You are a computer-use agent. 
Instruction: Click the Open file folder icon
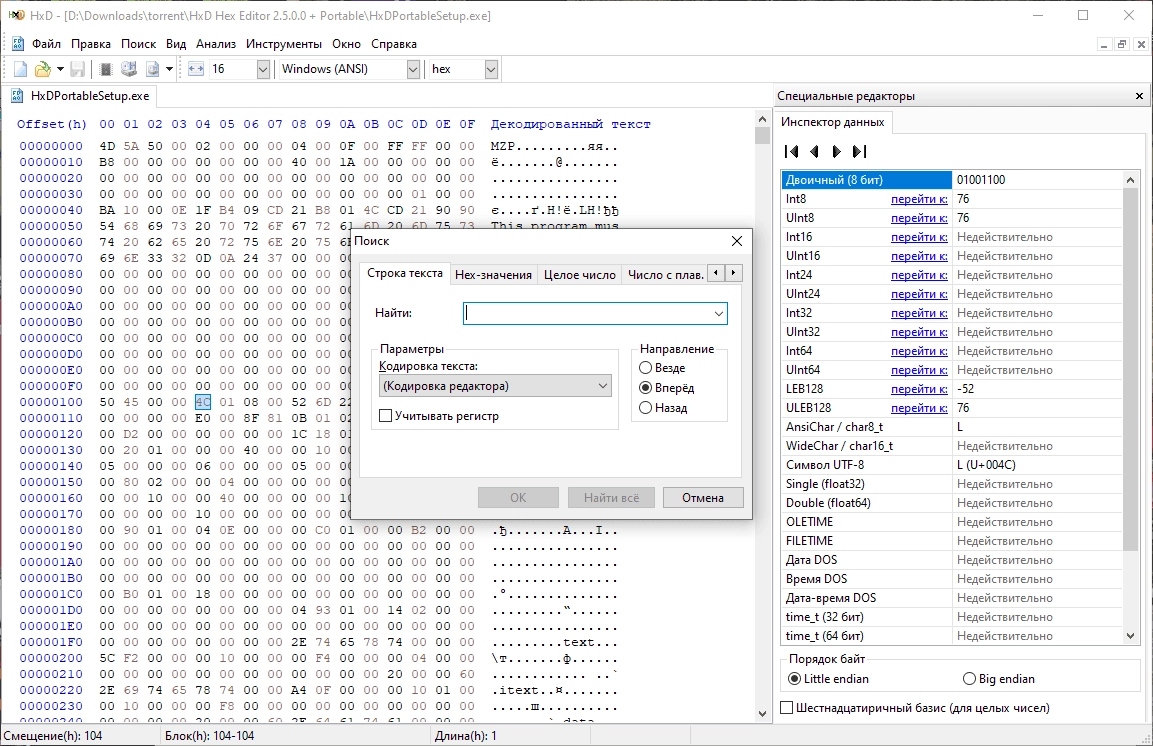coord(43,69)
